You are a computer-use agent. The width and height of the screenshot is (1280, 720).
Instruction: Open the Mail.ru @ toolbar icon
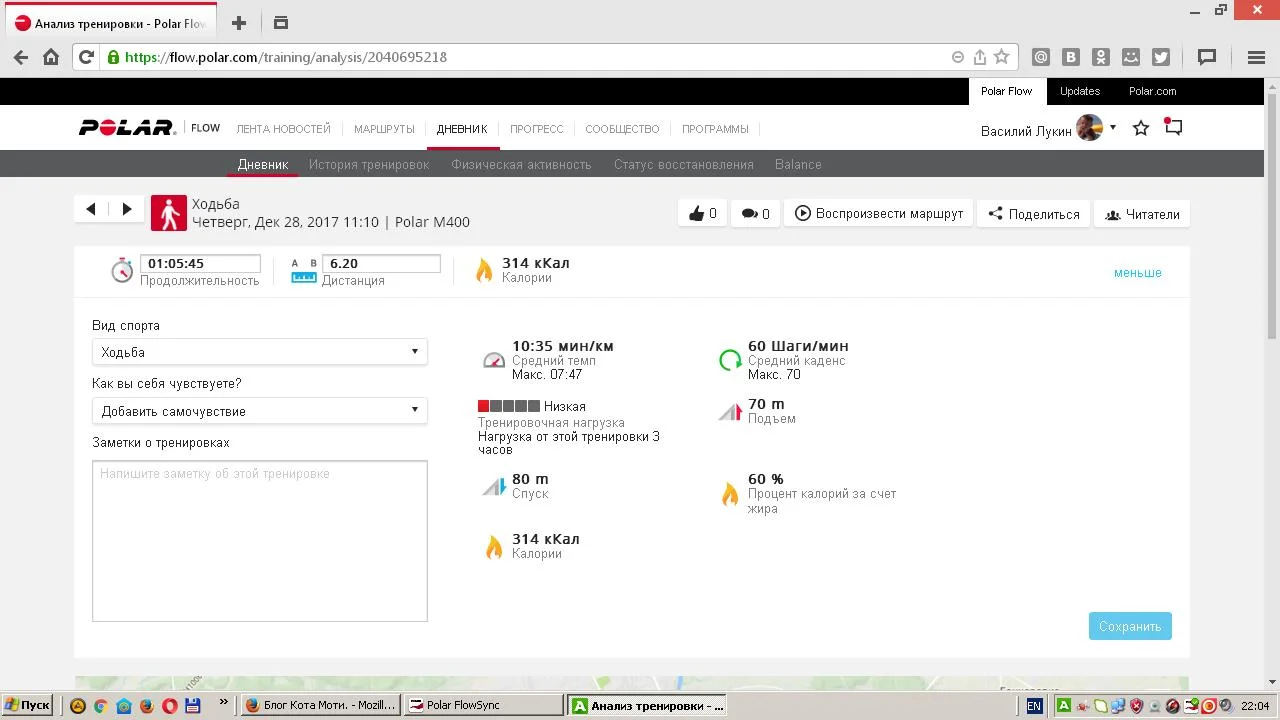click(1041, 57)
